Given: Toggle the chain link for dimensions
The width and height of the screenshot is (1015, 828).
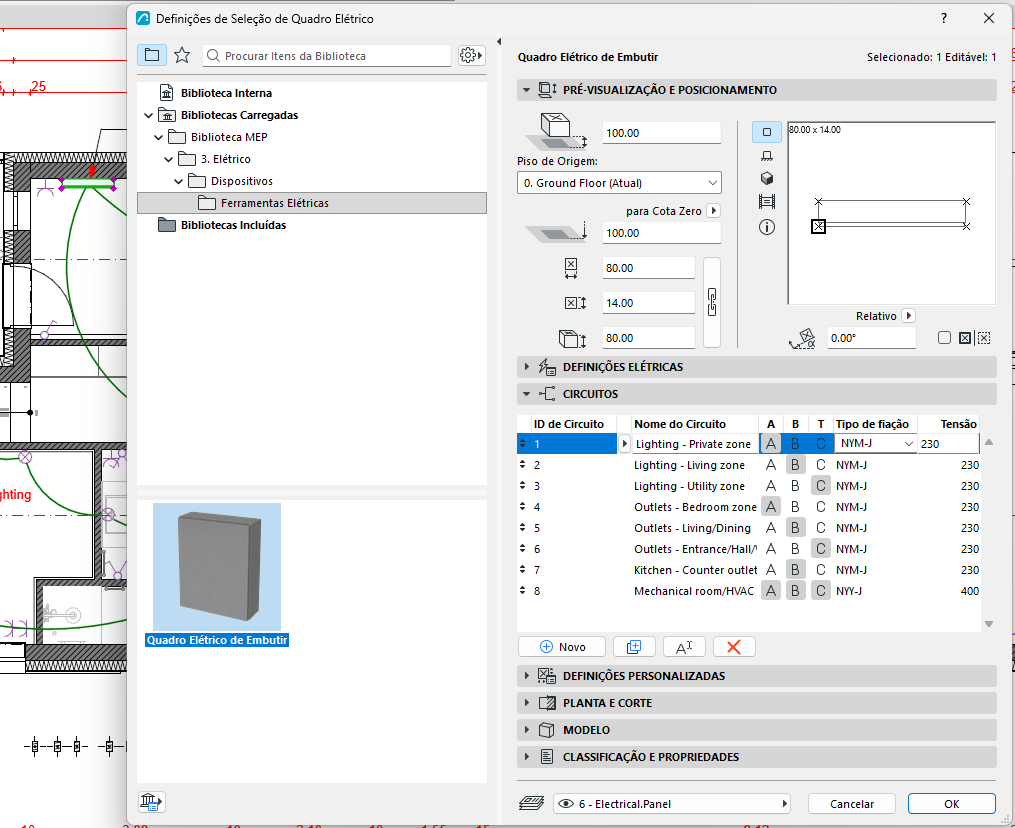Looking at the screenshot, I should (711, 302).
